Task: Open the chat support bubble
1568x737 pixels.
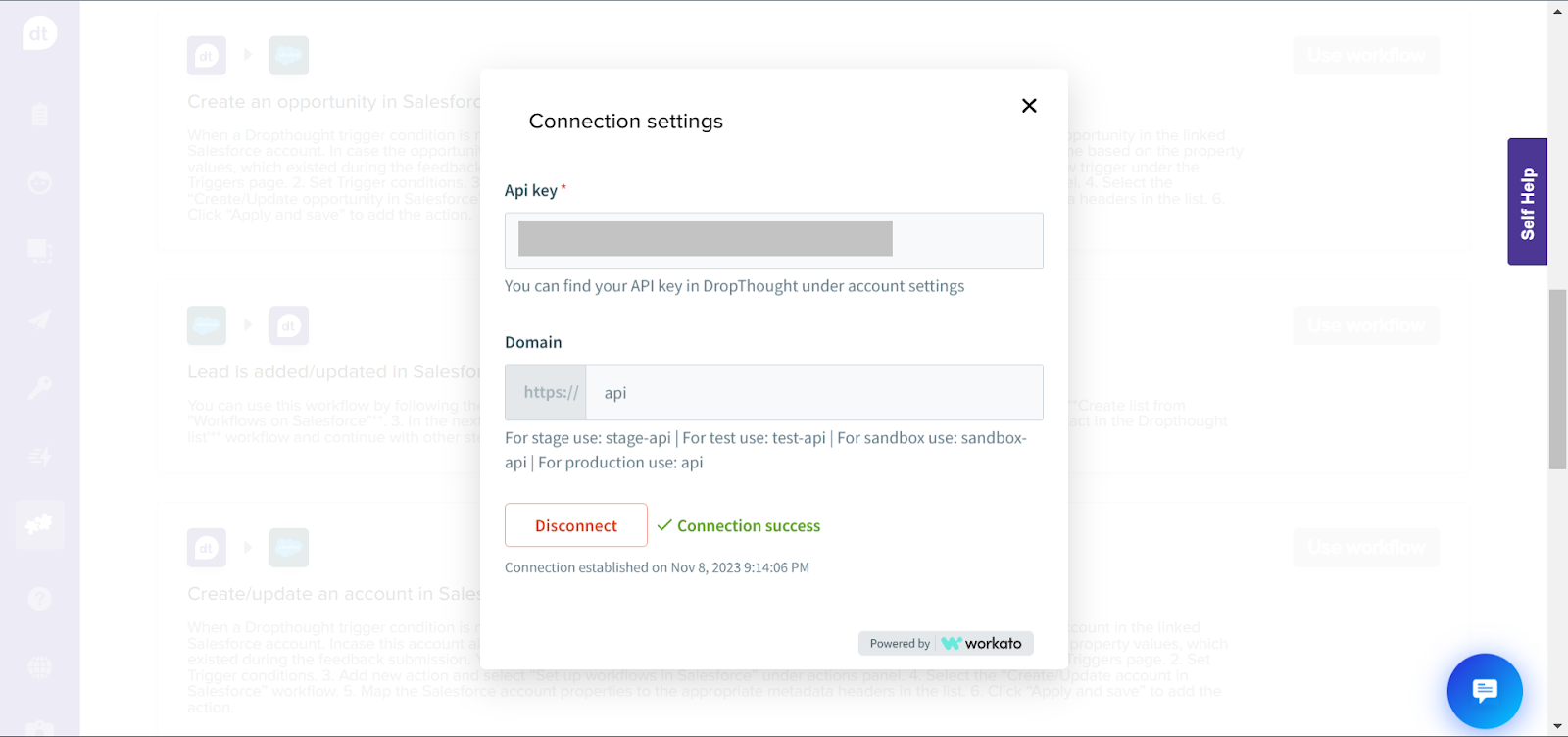Action: coord(1484,691)
